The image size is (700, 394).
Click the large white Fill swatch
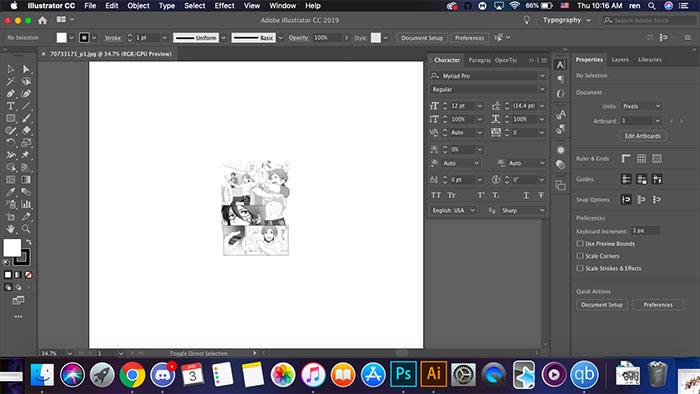(12, 248)
